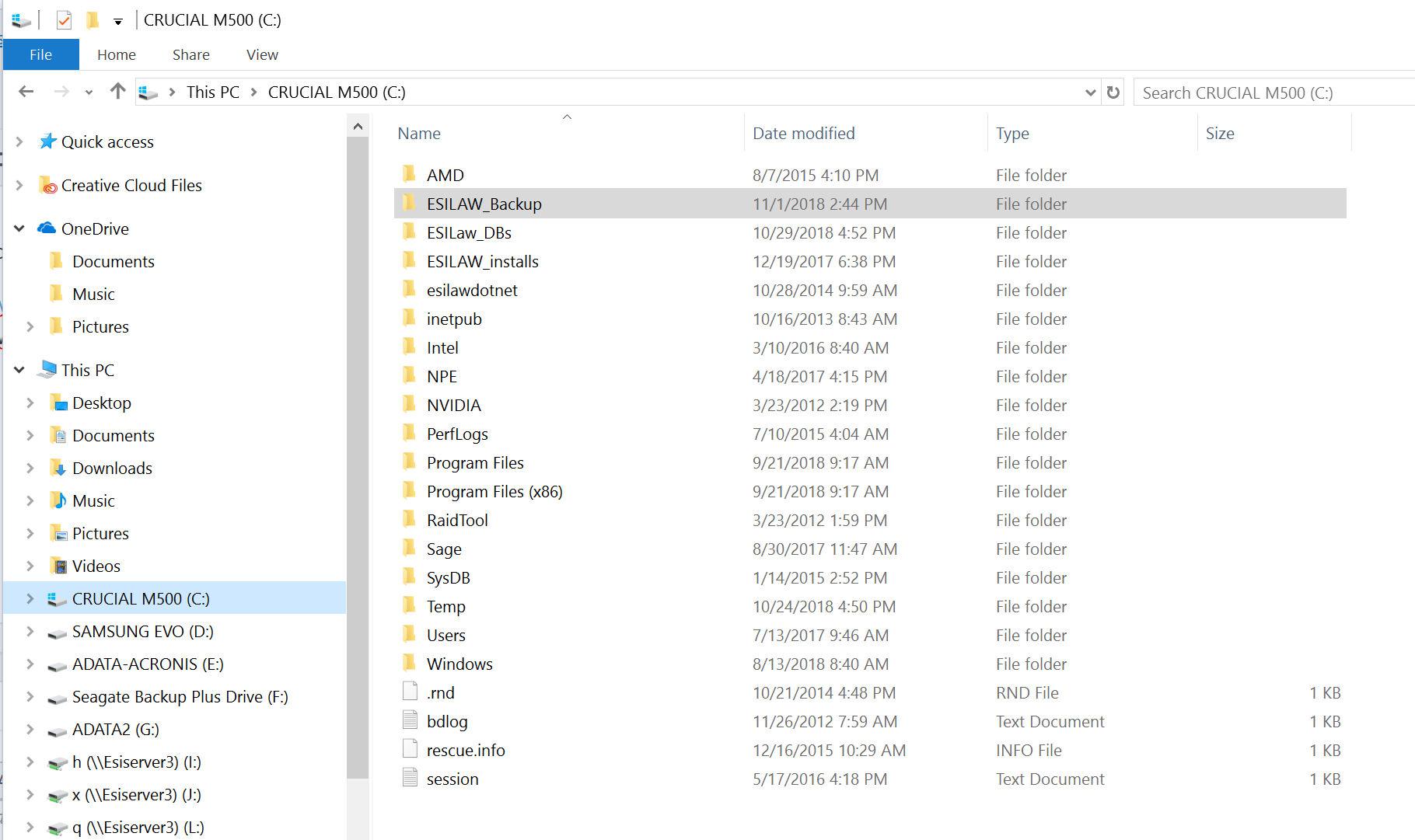
Task: Collapse the OneDrive tree node
Action: tap(19, 228)
